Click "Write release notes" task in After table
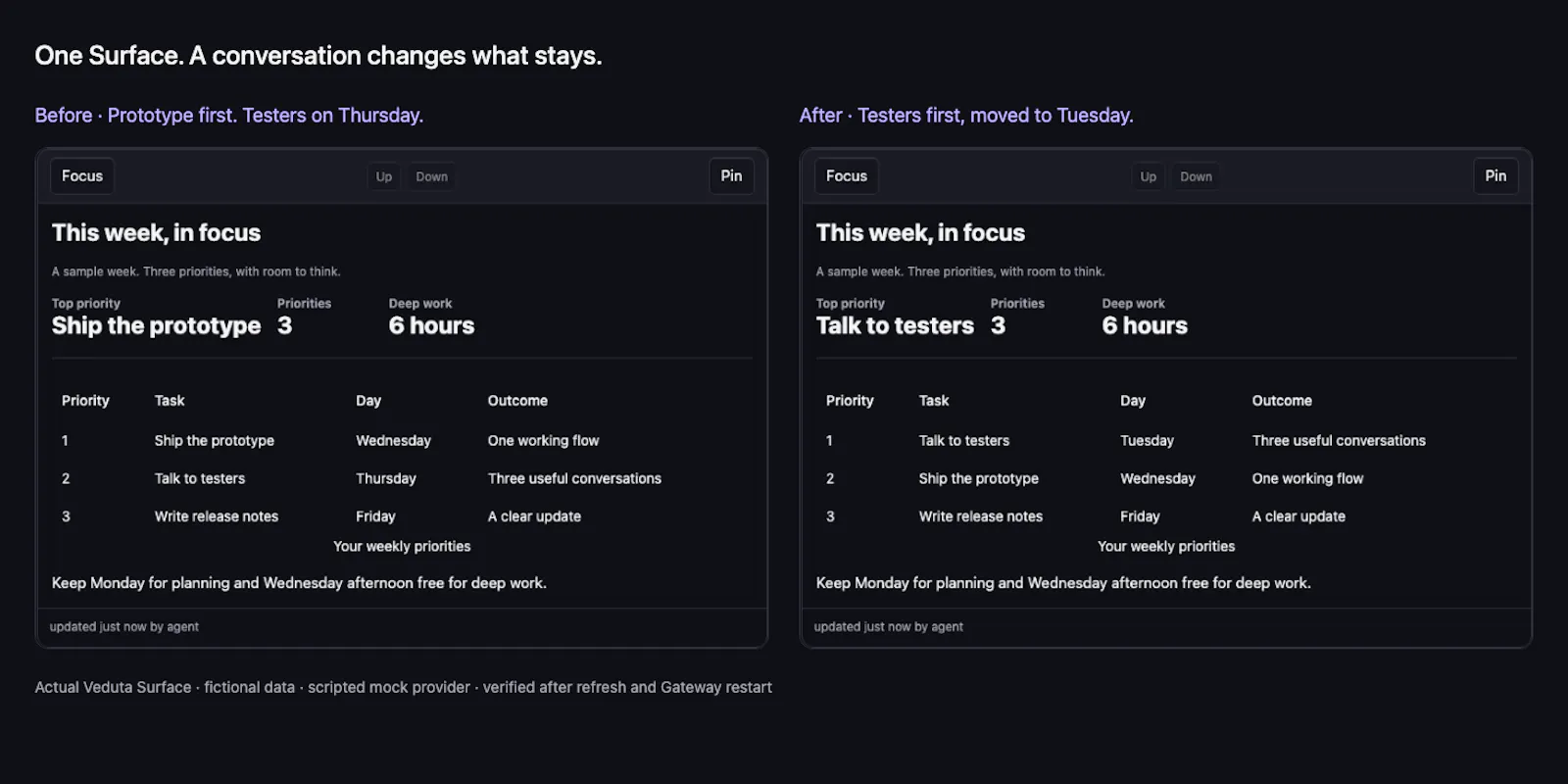This screenshot has height=784, width=1568. tap(981, 516)
